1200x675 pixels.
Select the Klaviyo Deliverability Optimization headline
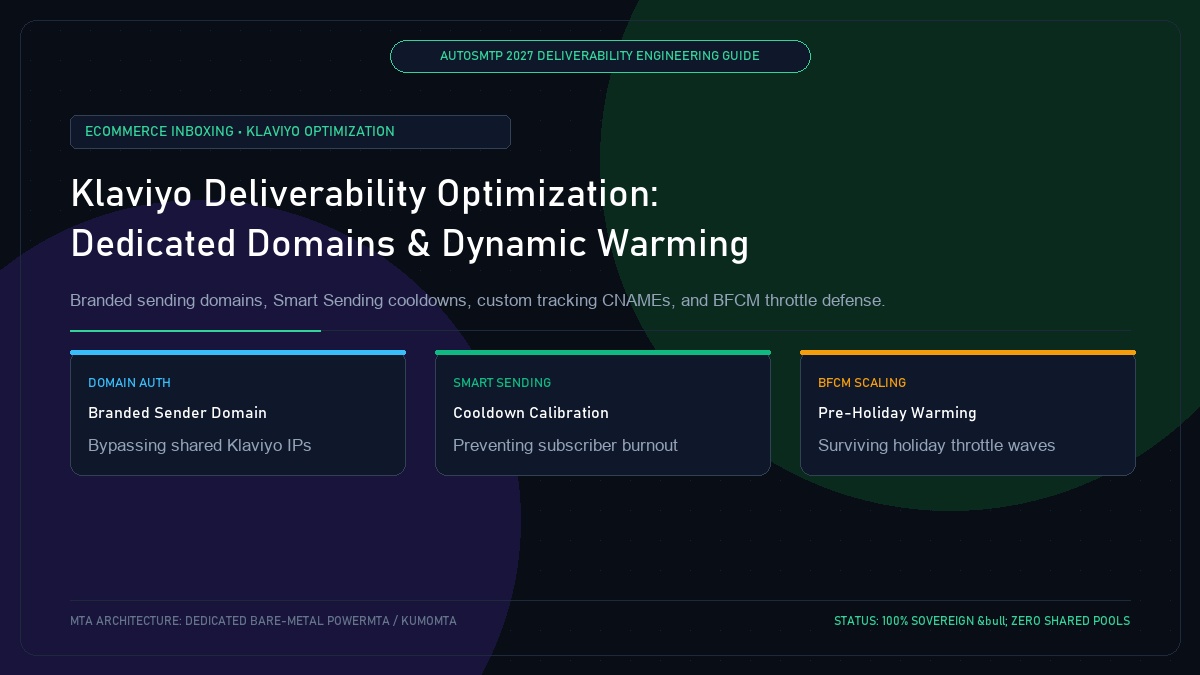409,218
